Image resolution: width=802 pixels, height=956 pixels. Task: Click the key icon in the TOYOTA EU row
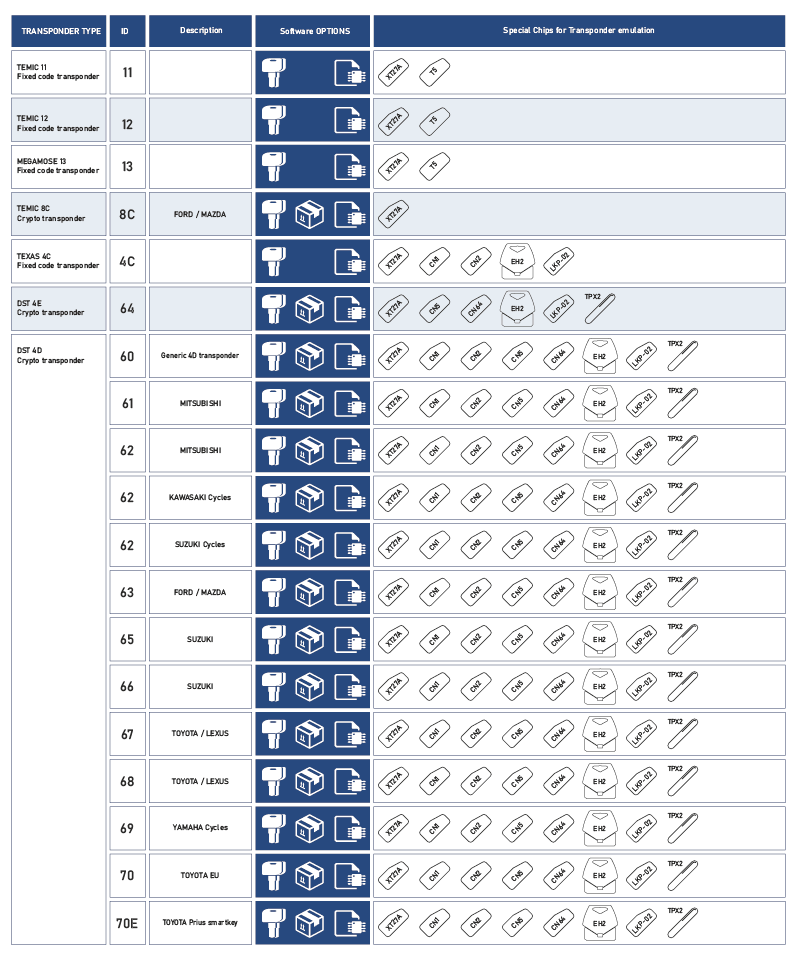click(276, 874)
